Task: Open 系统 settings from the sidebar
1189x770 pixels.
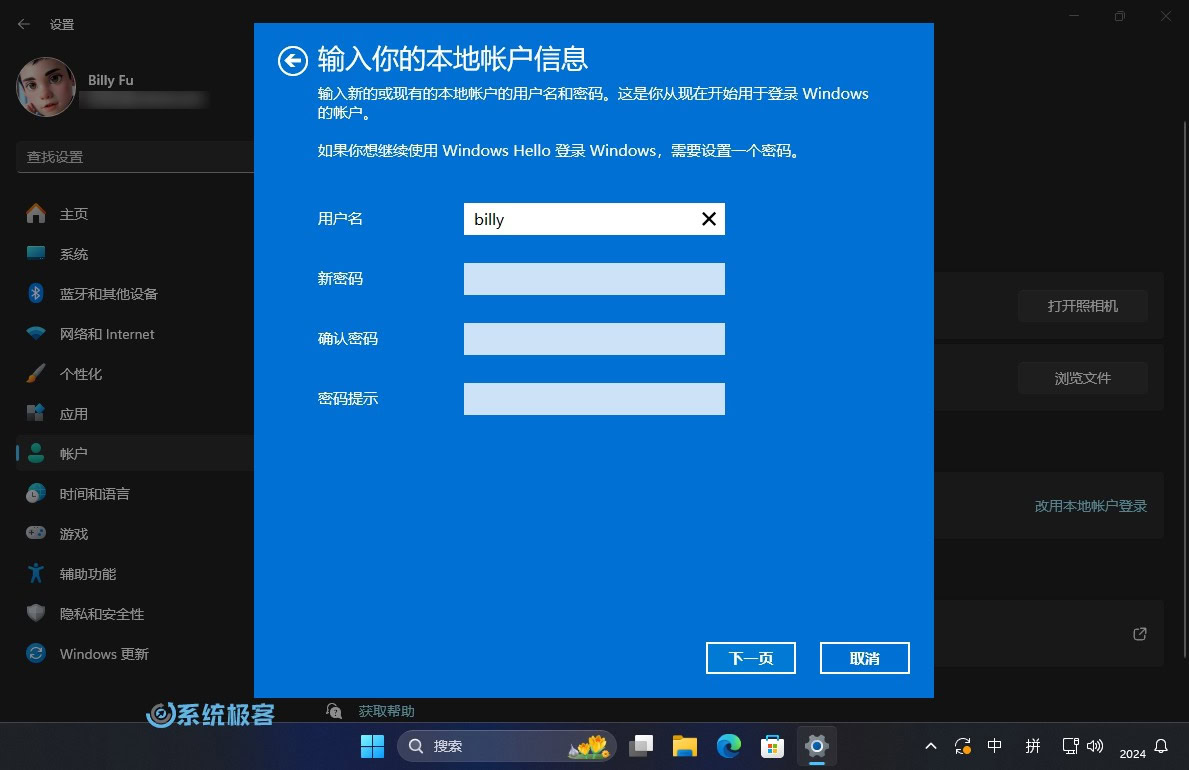Action: [73, 253]
